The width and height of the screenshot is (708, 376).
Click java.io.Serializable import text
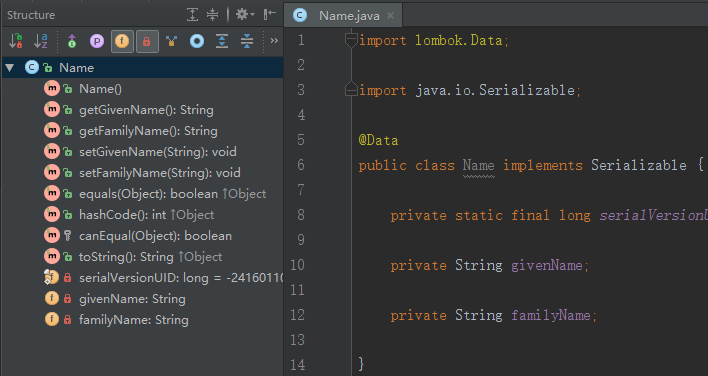495,90
